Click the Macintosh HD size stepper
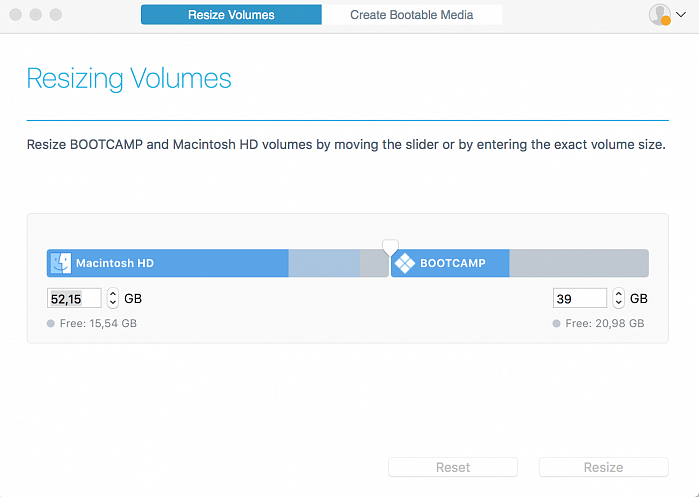This screenshot has height=497, width=699. click(113, 298)
